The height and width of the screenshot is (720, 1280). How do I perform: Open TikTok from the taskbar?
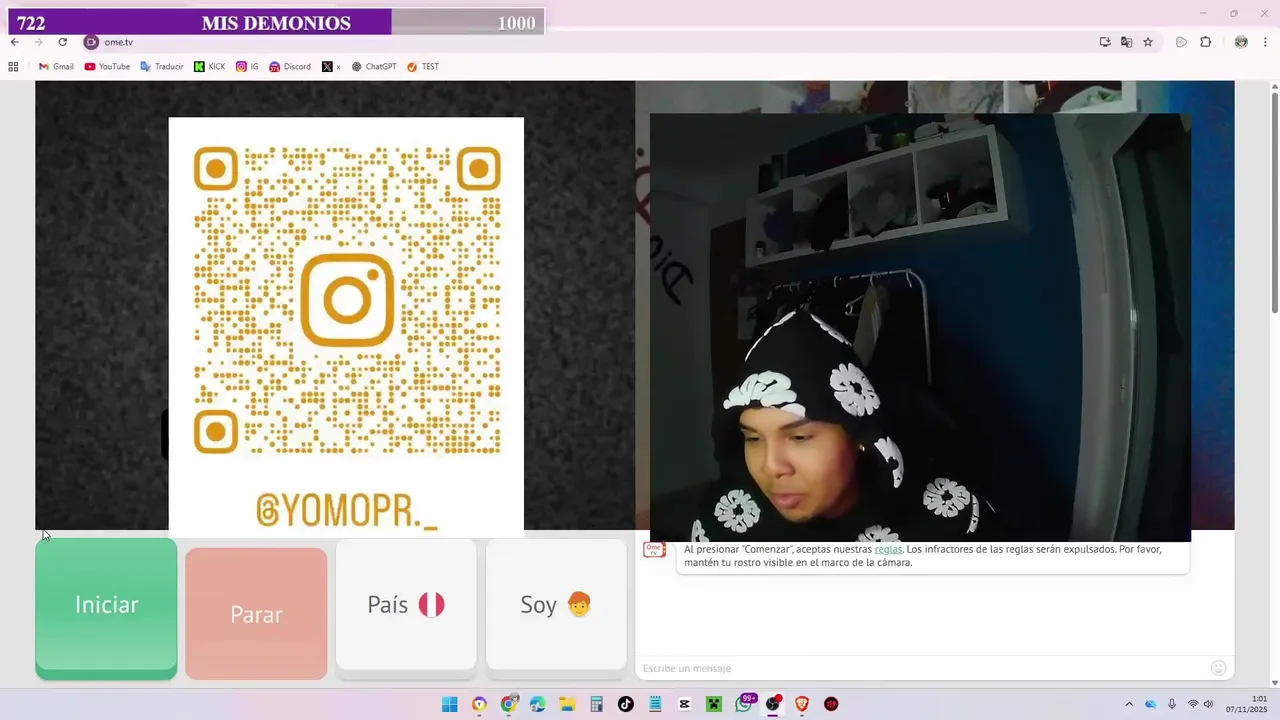(x=626, y=704)
